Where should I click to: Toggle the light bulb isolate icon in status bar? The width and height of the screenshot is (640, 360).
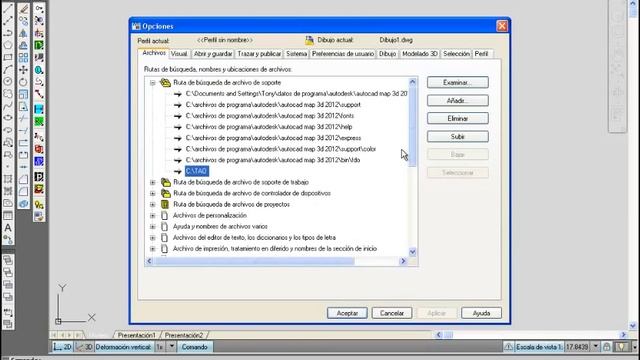(621, 347)
